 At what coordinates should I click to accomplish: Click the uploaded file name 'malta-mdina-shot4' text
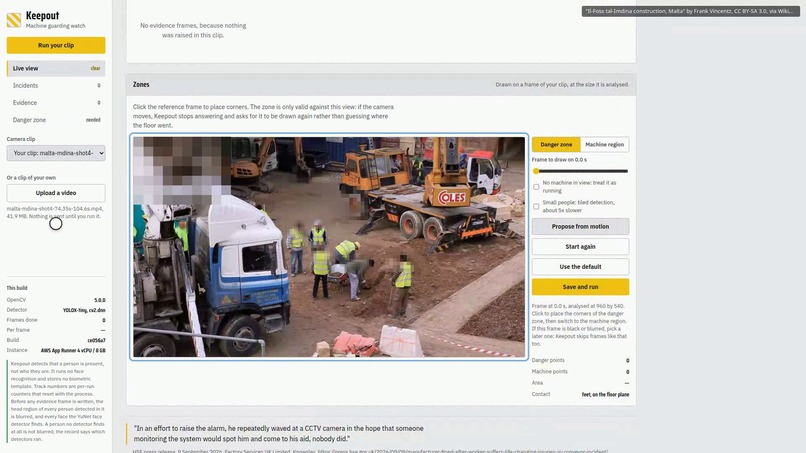(54, 209)
